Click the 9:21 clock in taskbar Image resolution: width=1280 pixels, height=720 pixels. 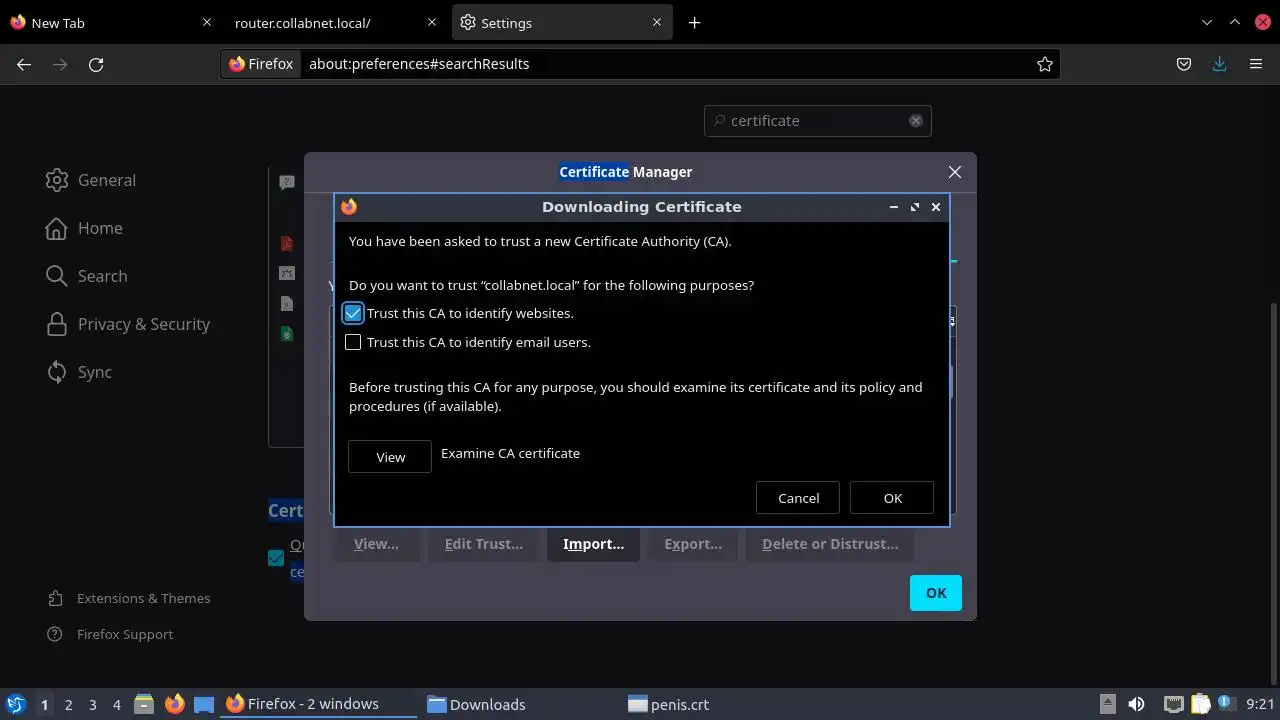coord(1260,704)
